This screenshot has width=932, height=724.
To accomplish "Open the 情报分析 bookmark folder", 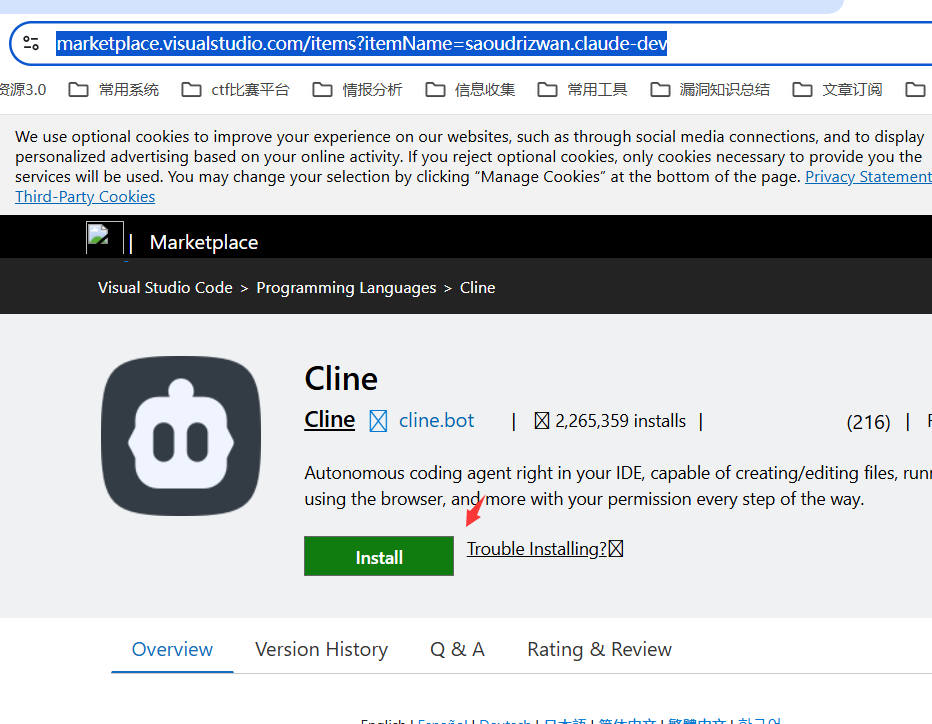I will pyautogui.click(x=358, y=90).
